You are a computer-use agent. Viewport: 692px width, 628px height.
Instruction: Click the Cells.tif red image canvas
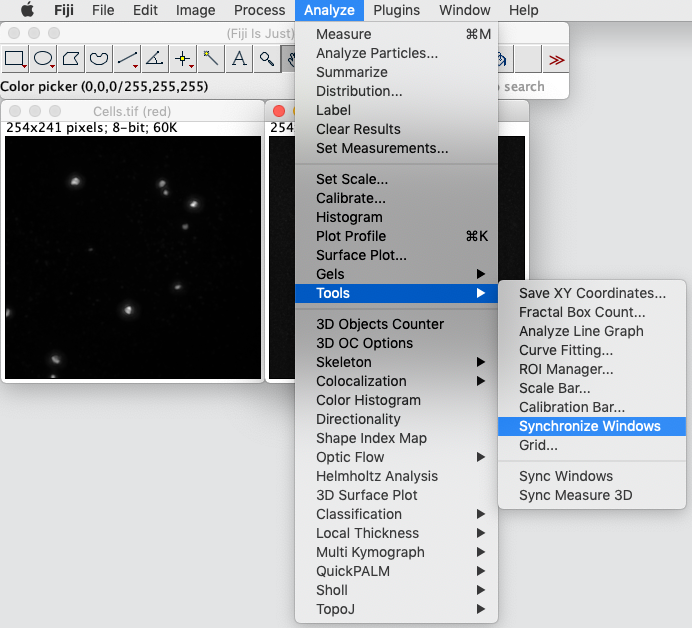tap(133, 257)
